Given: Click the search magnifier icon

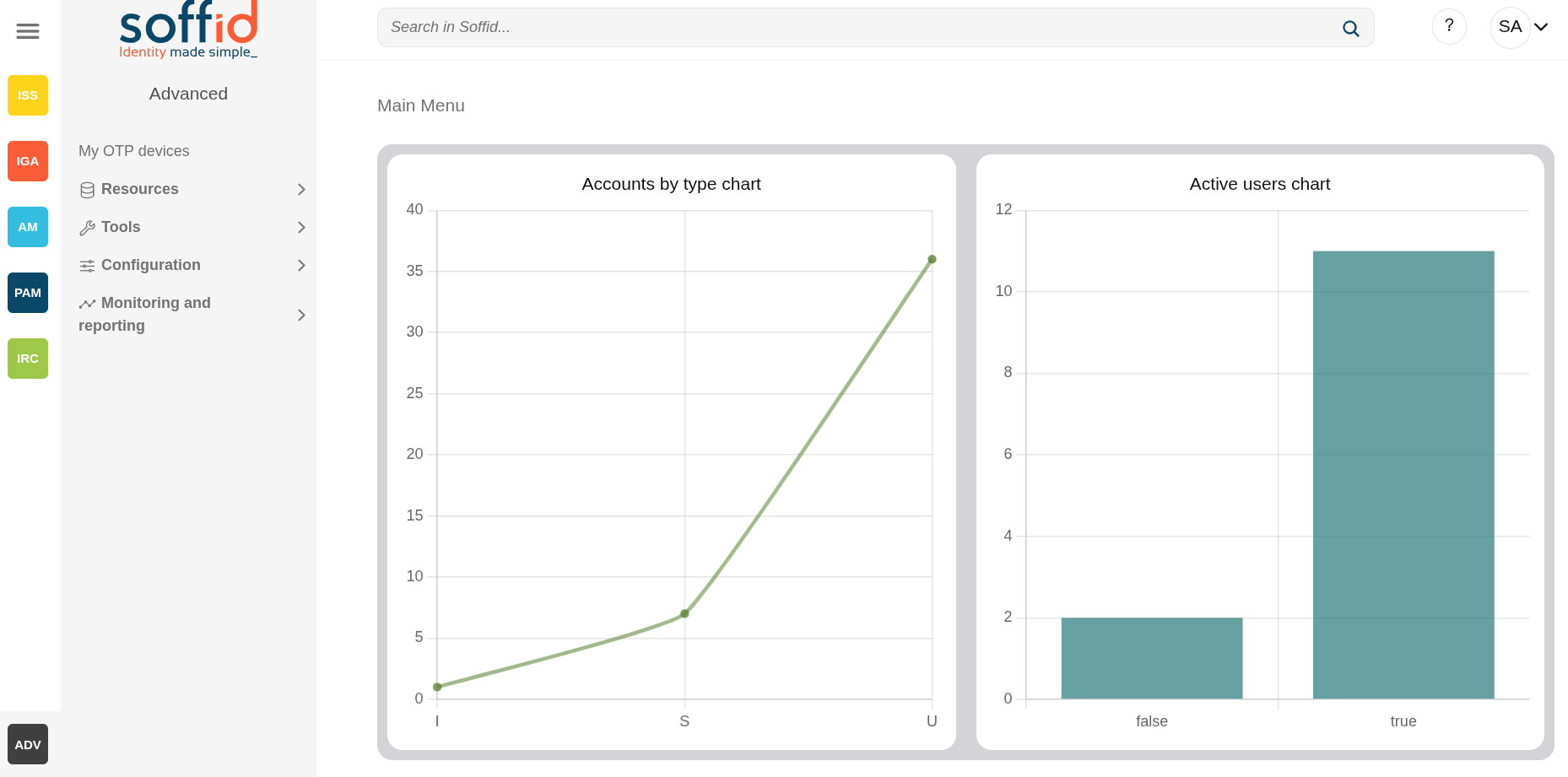Looking at the screenshot, I should tap(1350, 29).
